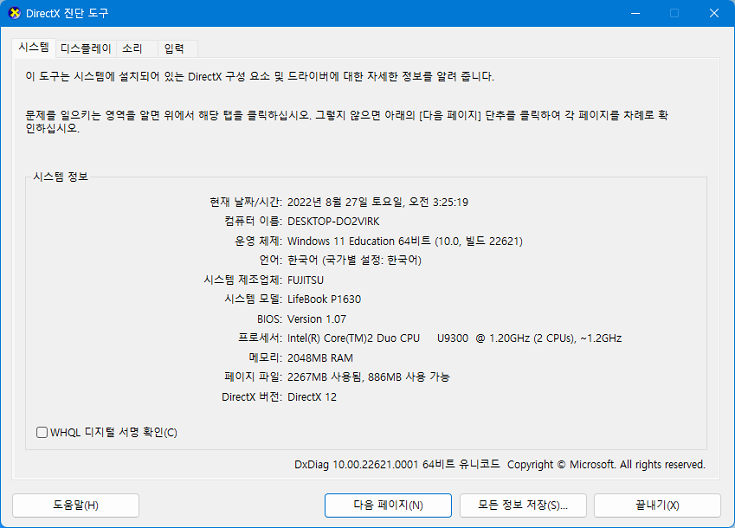The height and width of the screenshot is (528, 735).
Task: Click the 시스템 제조업체 label
Action: coord(243,280)
